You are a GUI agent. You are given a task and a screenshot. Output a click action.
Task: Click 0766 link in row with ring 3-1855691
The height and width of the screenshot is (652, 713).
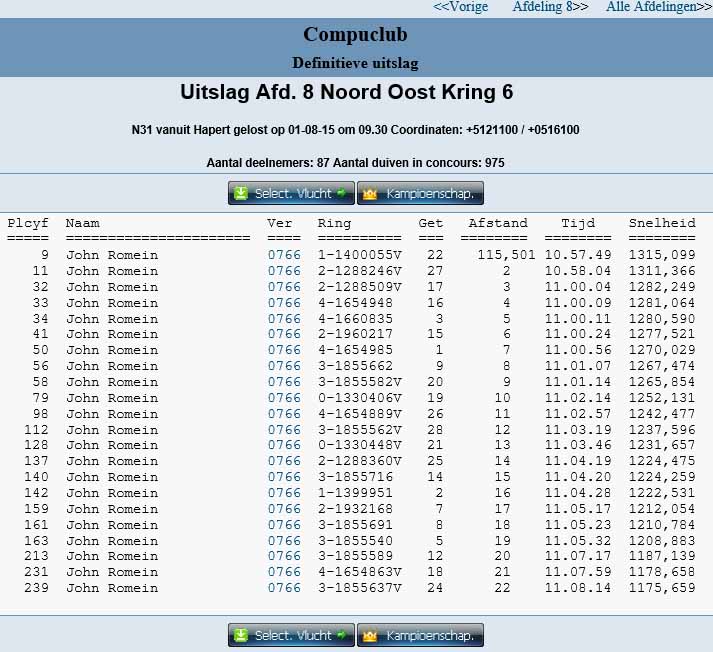[x=284, y=525]
